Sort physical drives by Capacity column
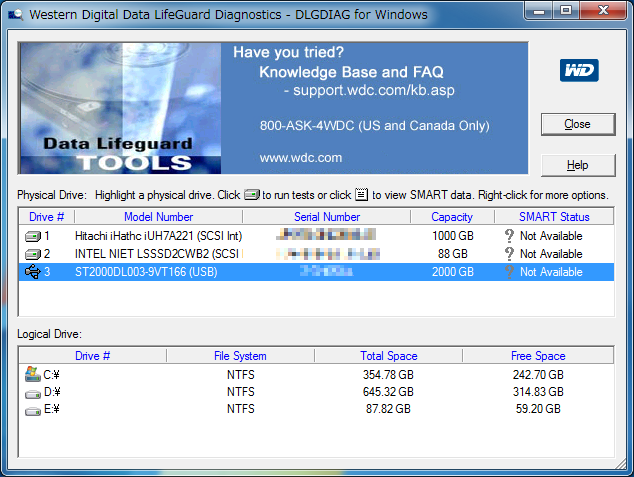 point(452,216)
